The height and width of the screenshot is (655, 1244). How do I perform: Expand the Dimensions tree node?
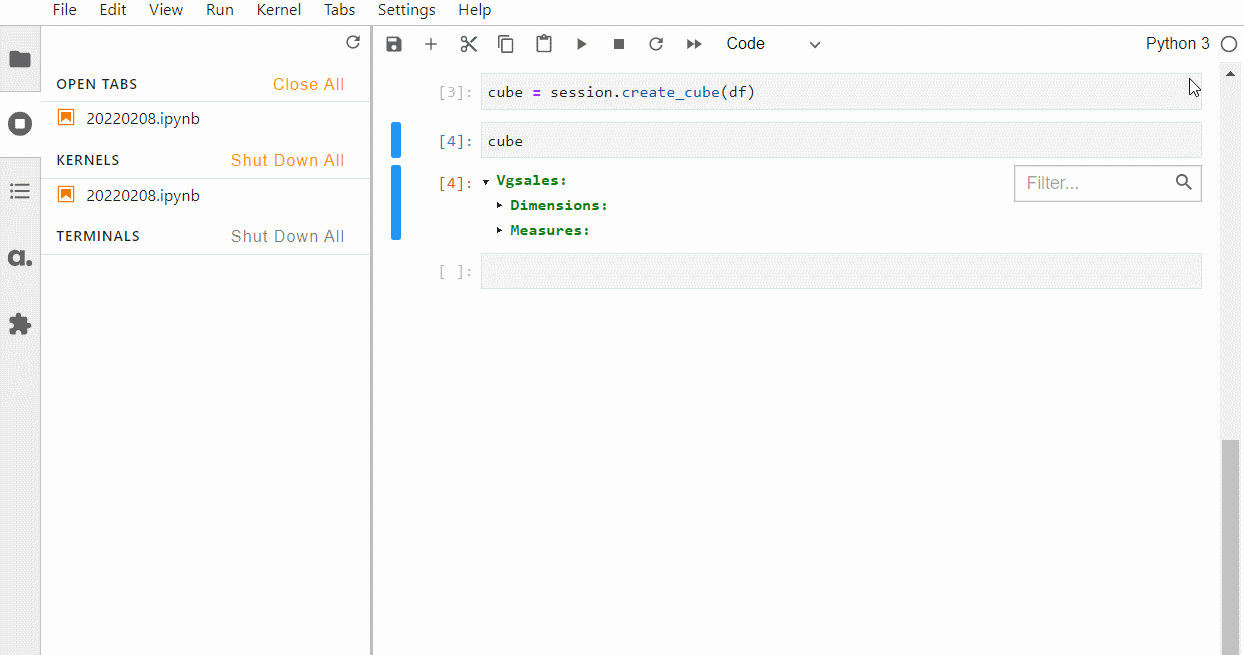pyautogui.click(x=500, y=205)
